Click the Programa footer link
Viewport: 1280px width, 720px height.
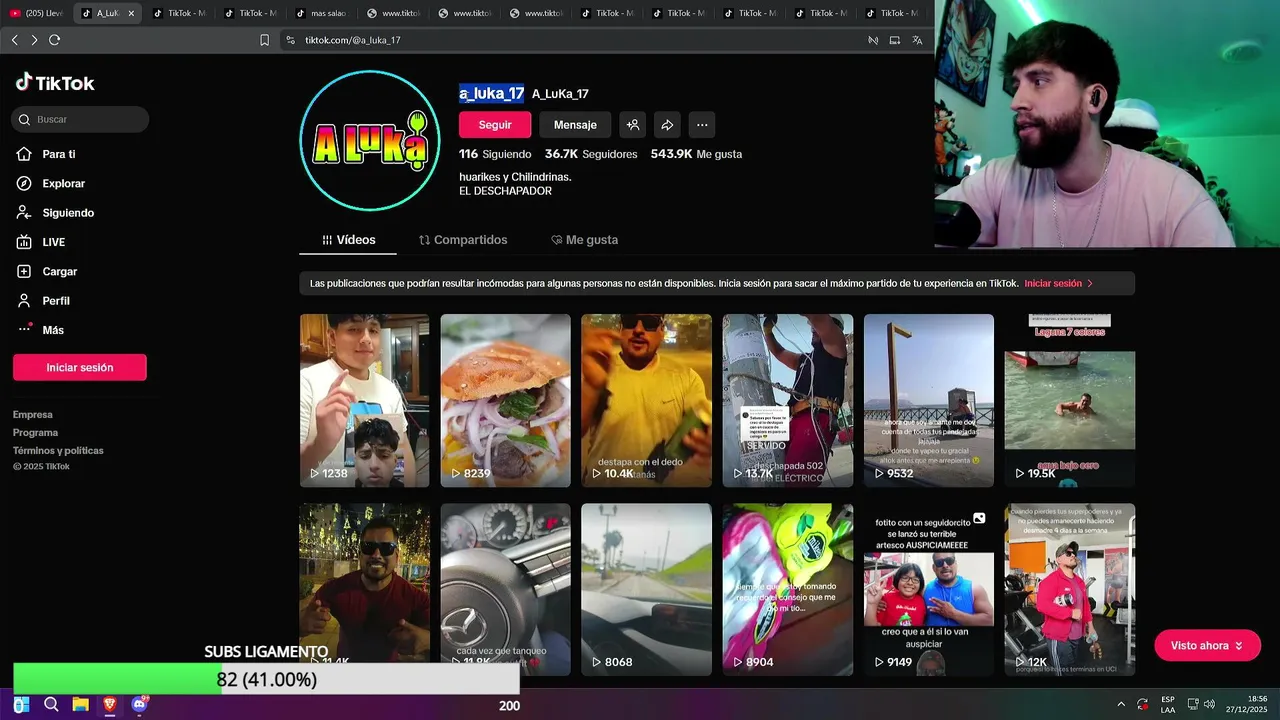[35, 433]
